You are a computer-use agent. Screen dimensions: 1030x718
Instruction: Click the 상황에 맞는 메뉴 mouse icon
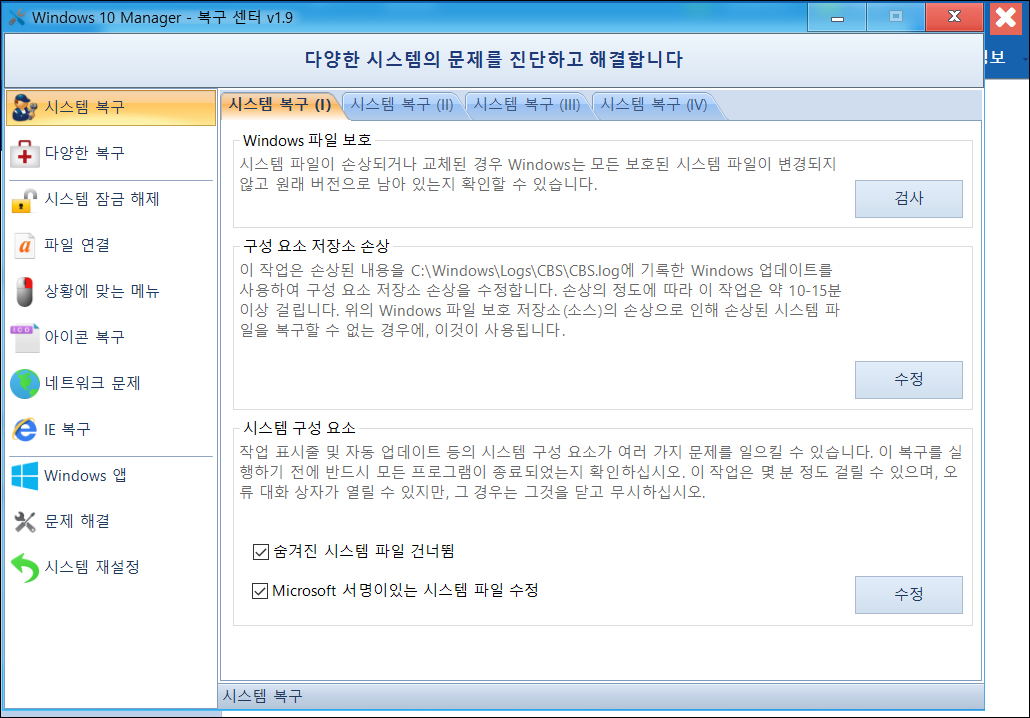pyautogui.click(x=25, y=292)
